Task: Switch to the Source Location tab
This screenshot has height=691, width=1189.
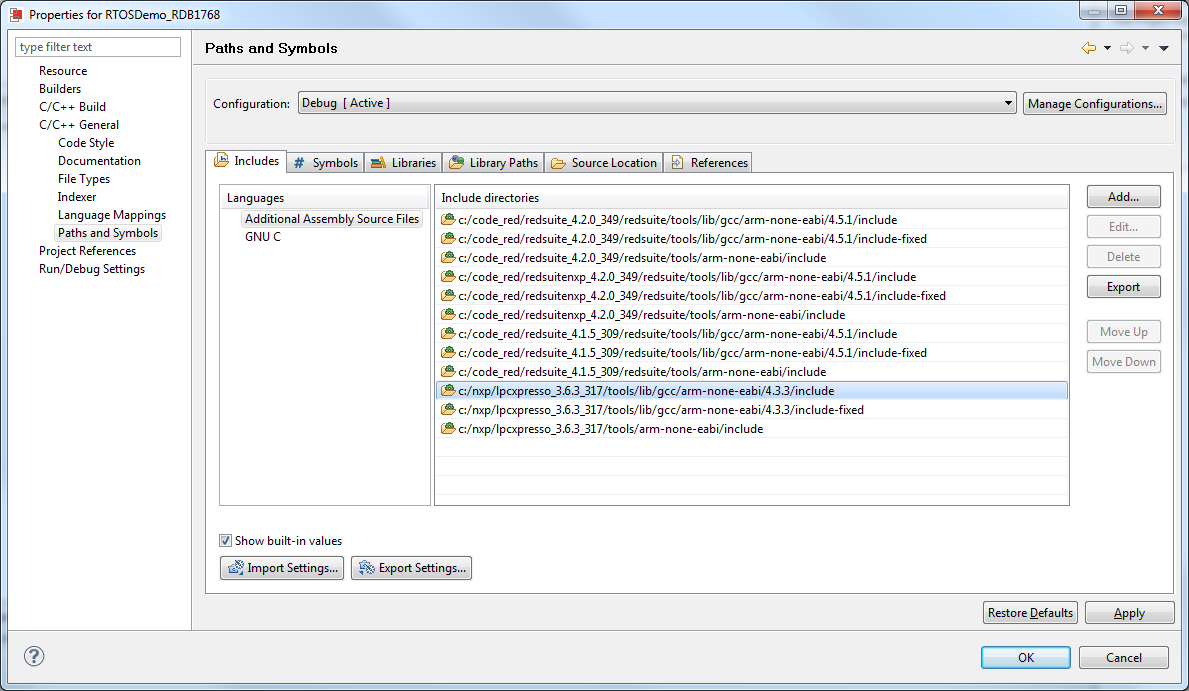Action: pyautogui.click(x=604, y=162)
